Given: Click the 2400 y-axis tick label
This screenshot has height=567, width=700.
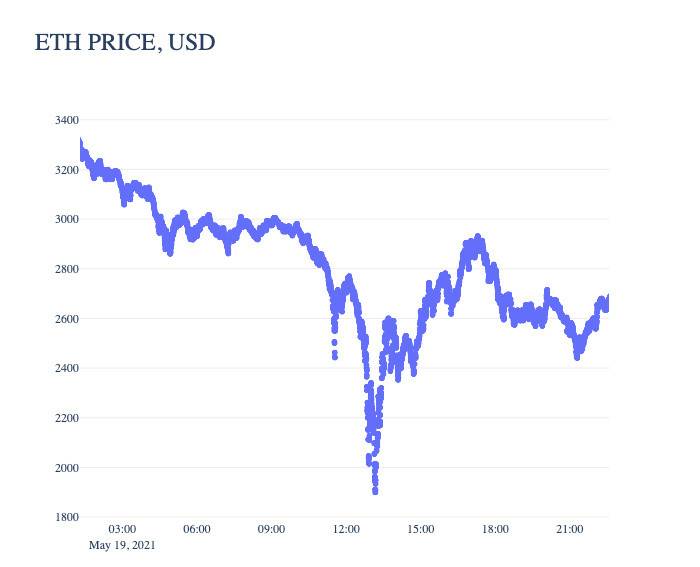Looking at the screenshot, I should point(67,368).
